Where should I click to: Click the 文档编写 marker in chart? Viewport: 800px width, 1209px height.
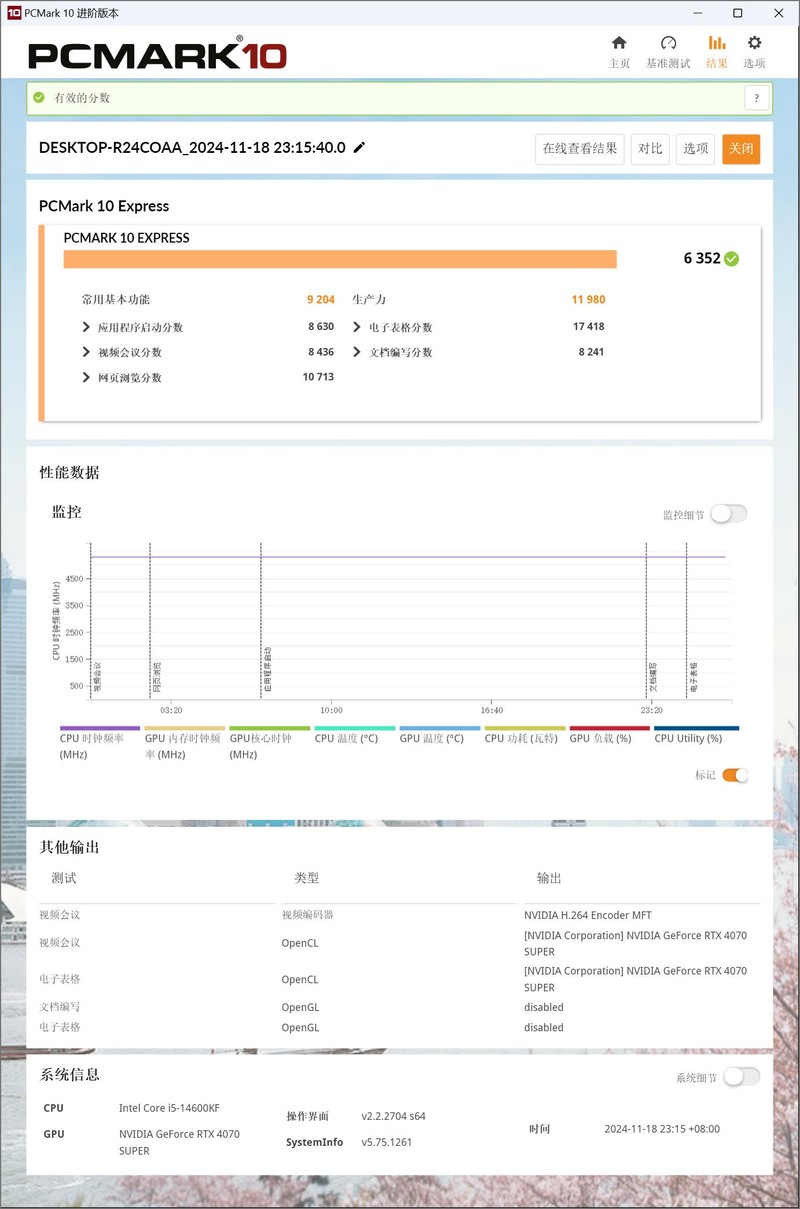click(x=653, y=677)
